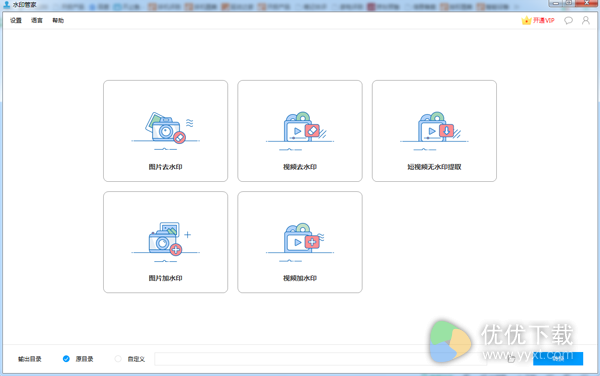
Task: Select the 自定义 radio button
Action: pyautogui.click(x=118, y=359)
